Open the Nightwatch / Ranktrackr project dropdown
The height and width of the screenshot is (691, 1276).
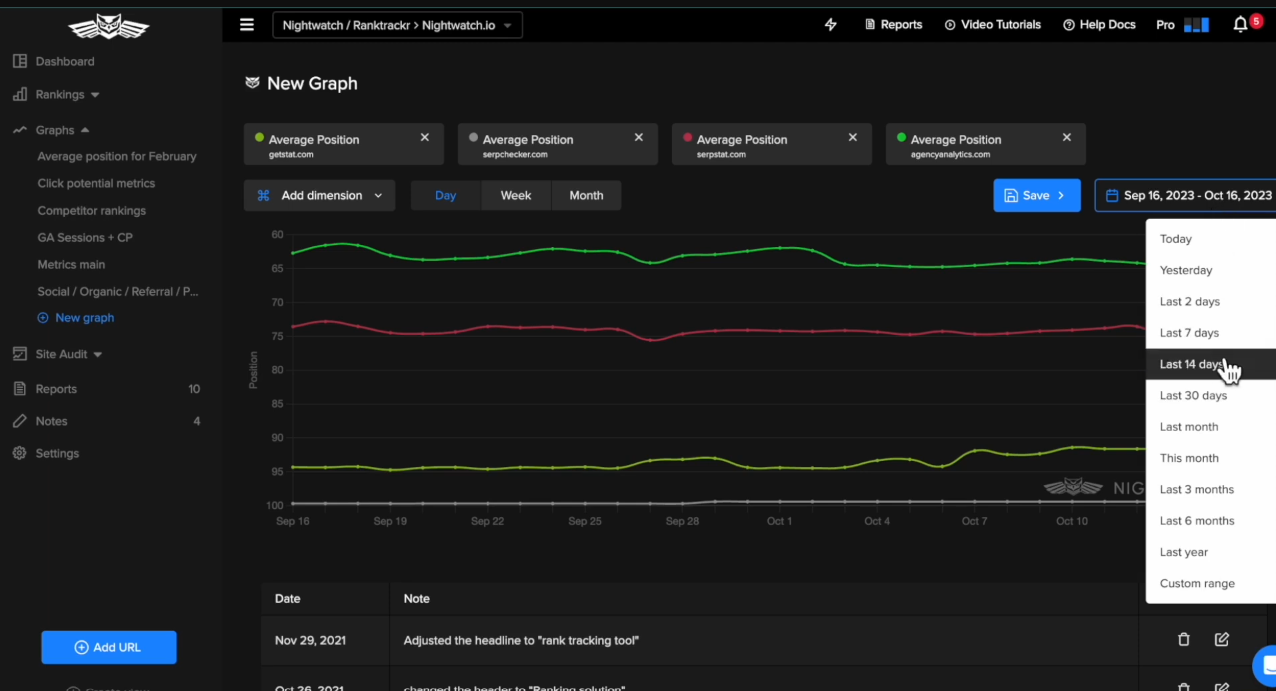pyautogui.click(x=397, y=25)
